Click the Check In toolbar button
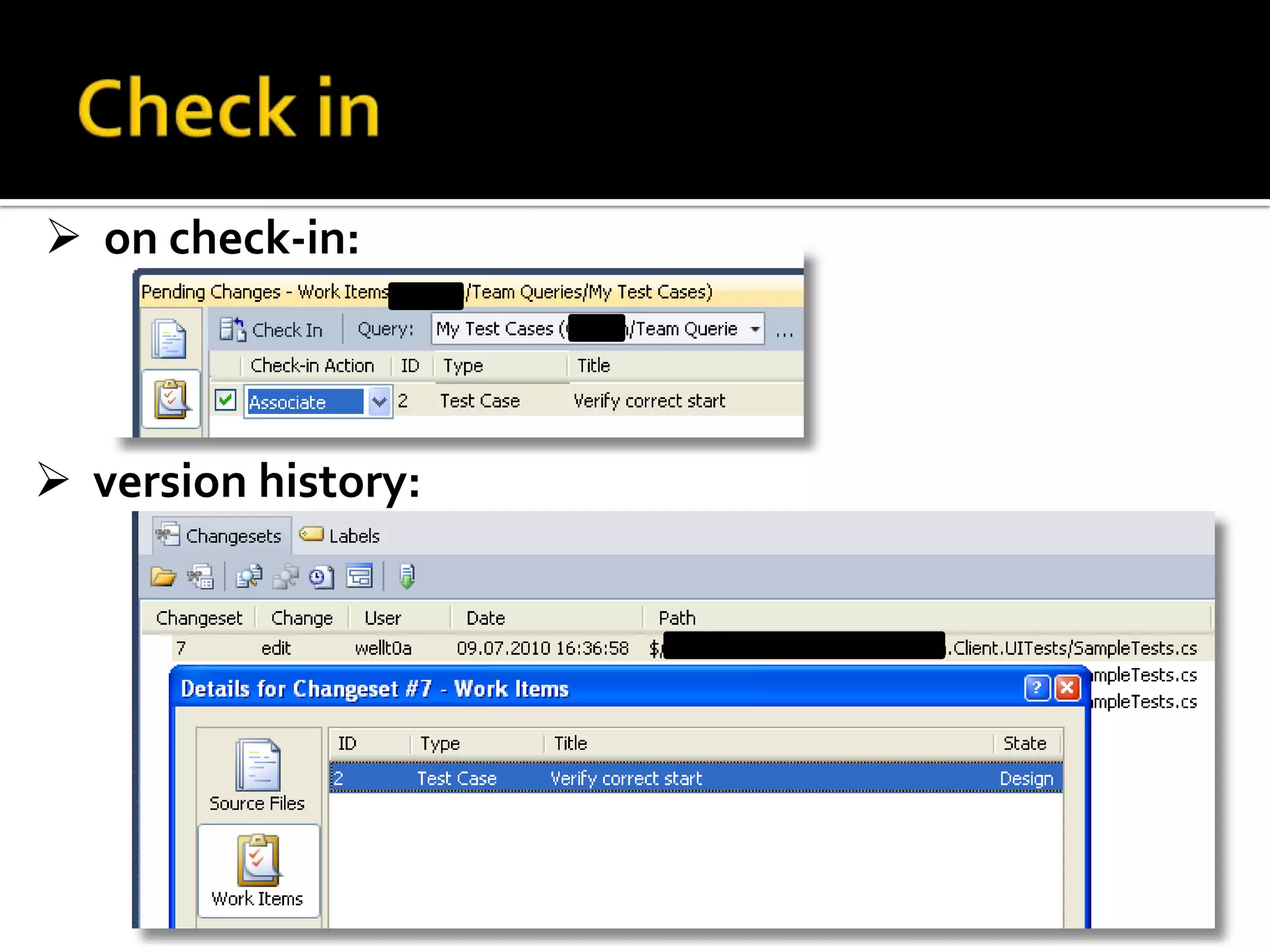Viewport: 1270px width, 952px height. [272, 330]
